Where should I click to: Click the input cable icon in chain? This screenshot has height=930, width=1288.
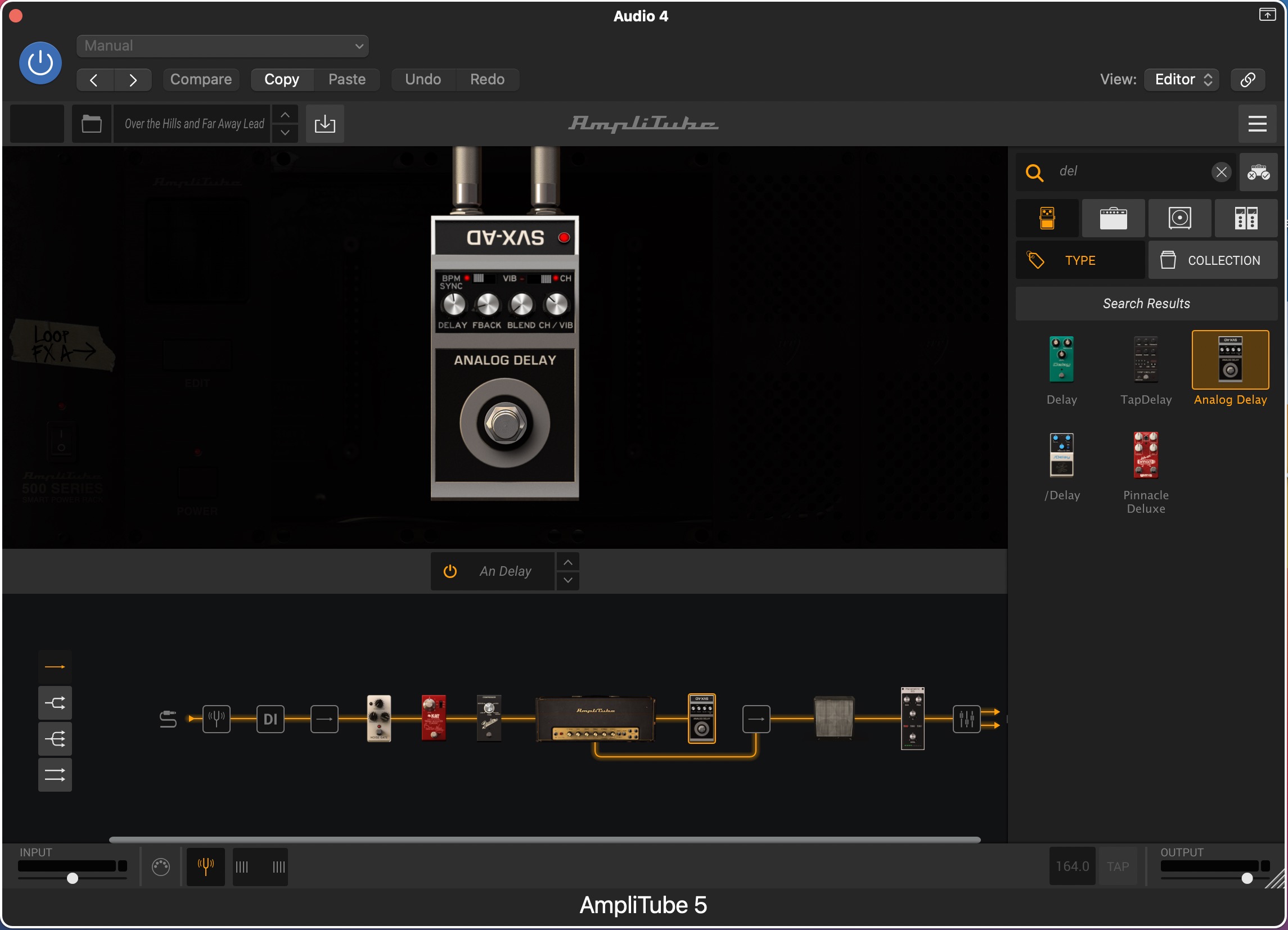pos(168,719)
